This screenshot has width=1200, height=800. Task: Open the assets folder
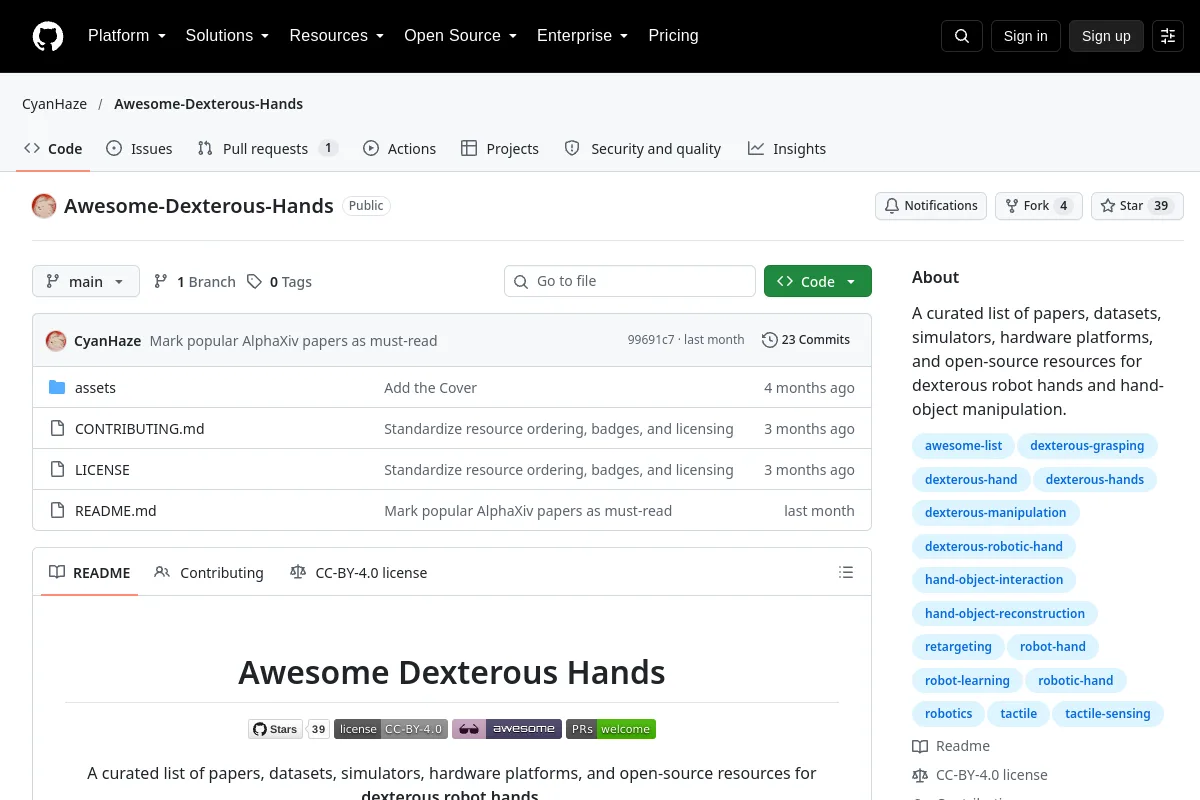(x=95, y=388)
